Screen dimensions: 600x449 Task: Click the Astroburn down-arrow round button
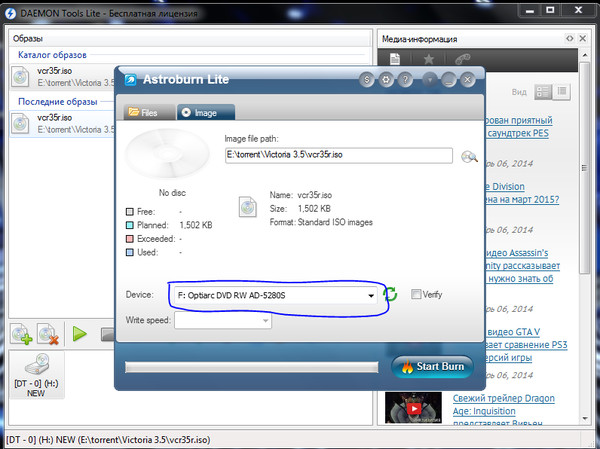click(430, 80)
